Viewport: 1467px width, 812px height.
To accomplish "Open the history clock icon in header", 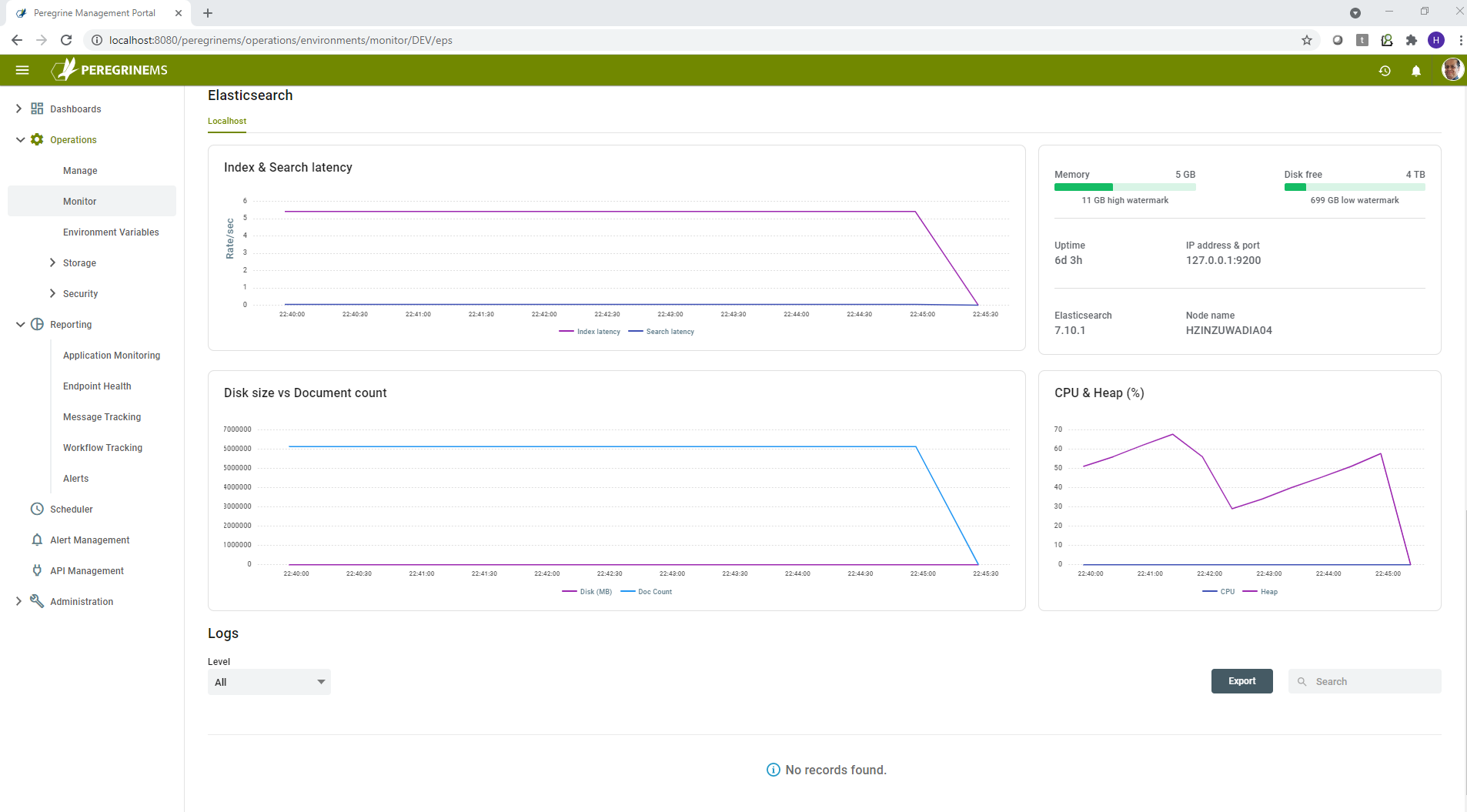I will pos(1385,71).
